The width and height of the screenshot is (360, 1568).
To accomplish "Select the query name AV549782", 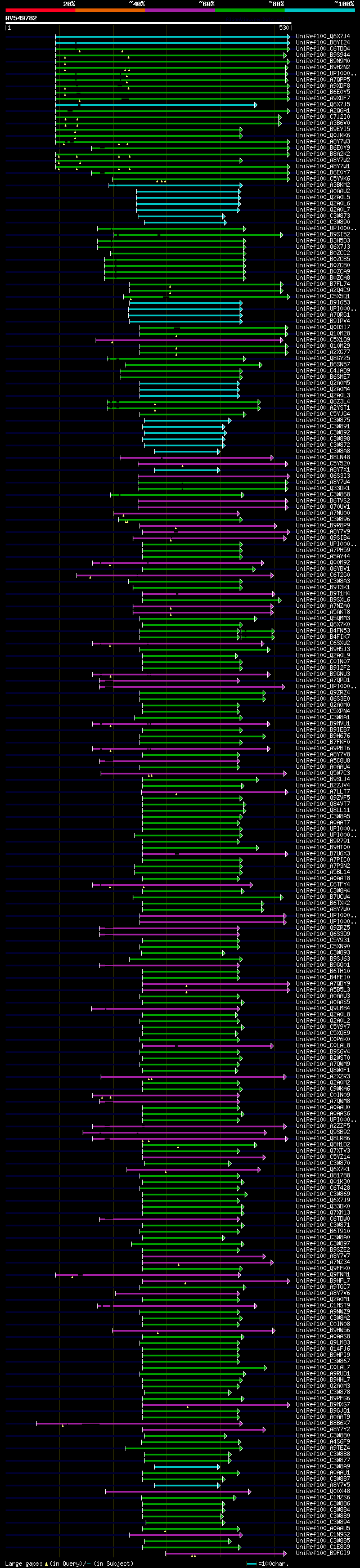I will 21,18.
